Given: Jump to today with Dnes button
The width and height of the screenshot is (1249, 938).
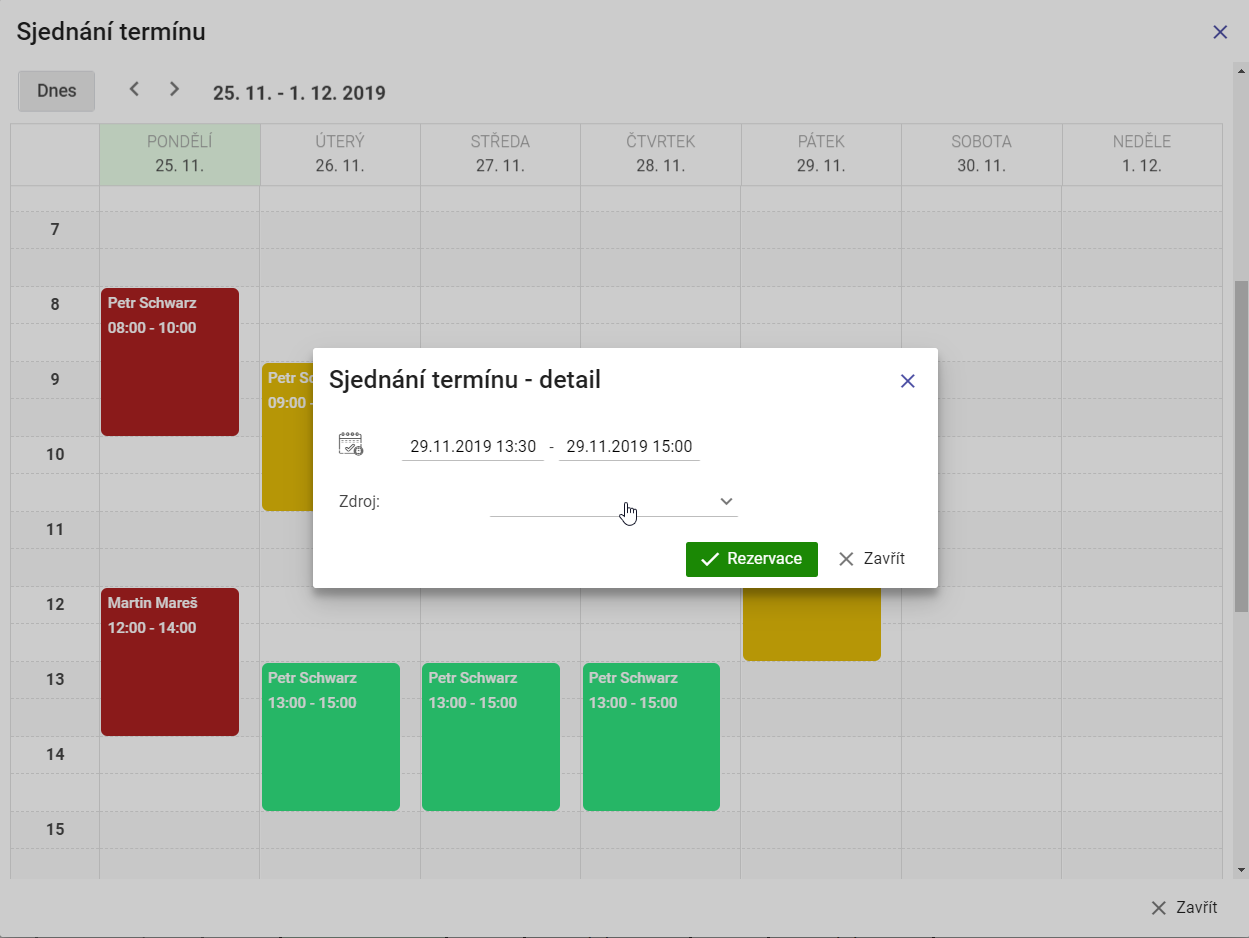Looking at the screenshot, I should pyautogui.click(x=57, y=91).
